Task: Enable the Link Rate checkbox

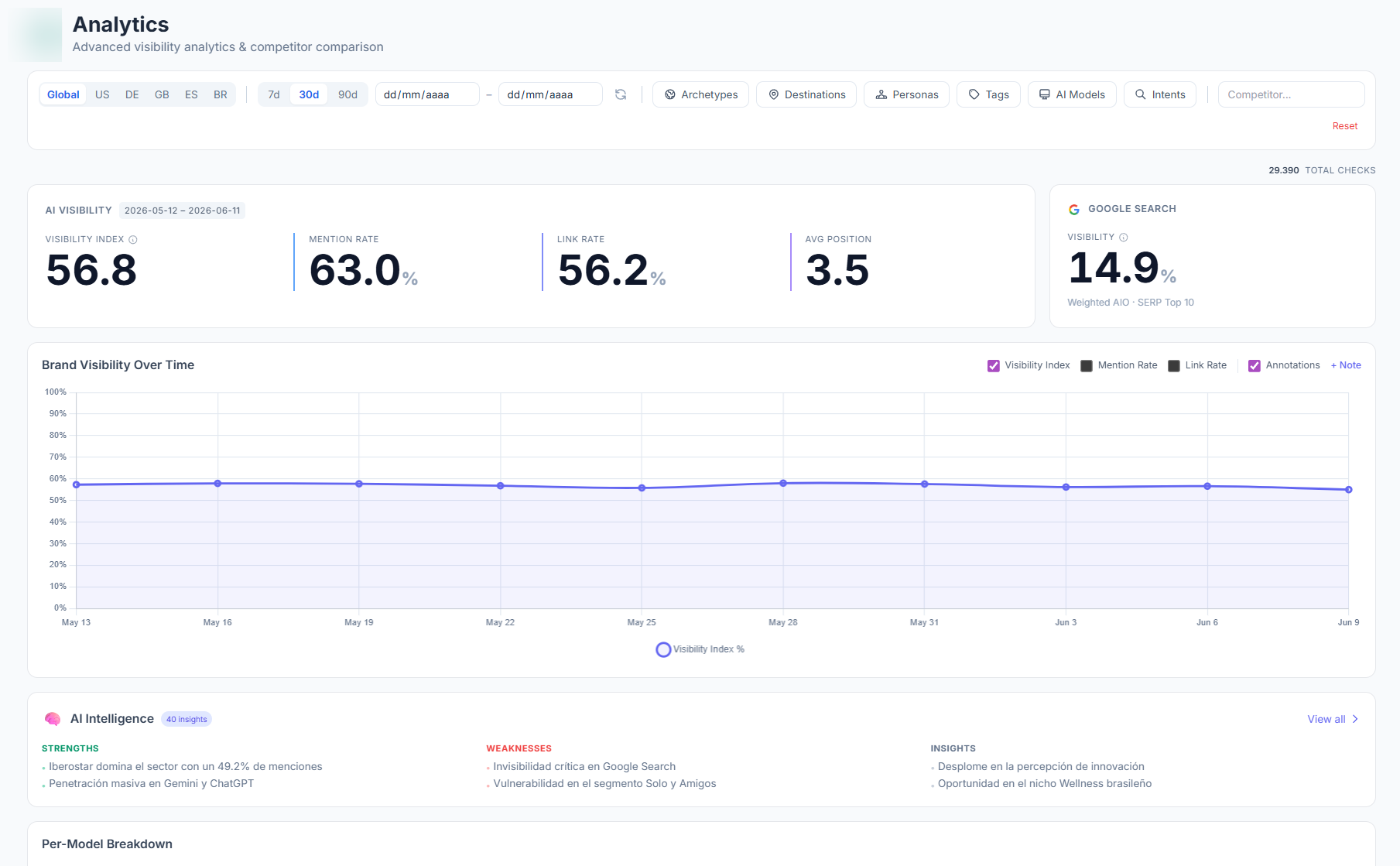Action: click(1174, 366)
